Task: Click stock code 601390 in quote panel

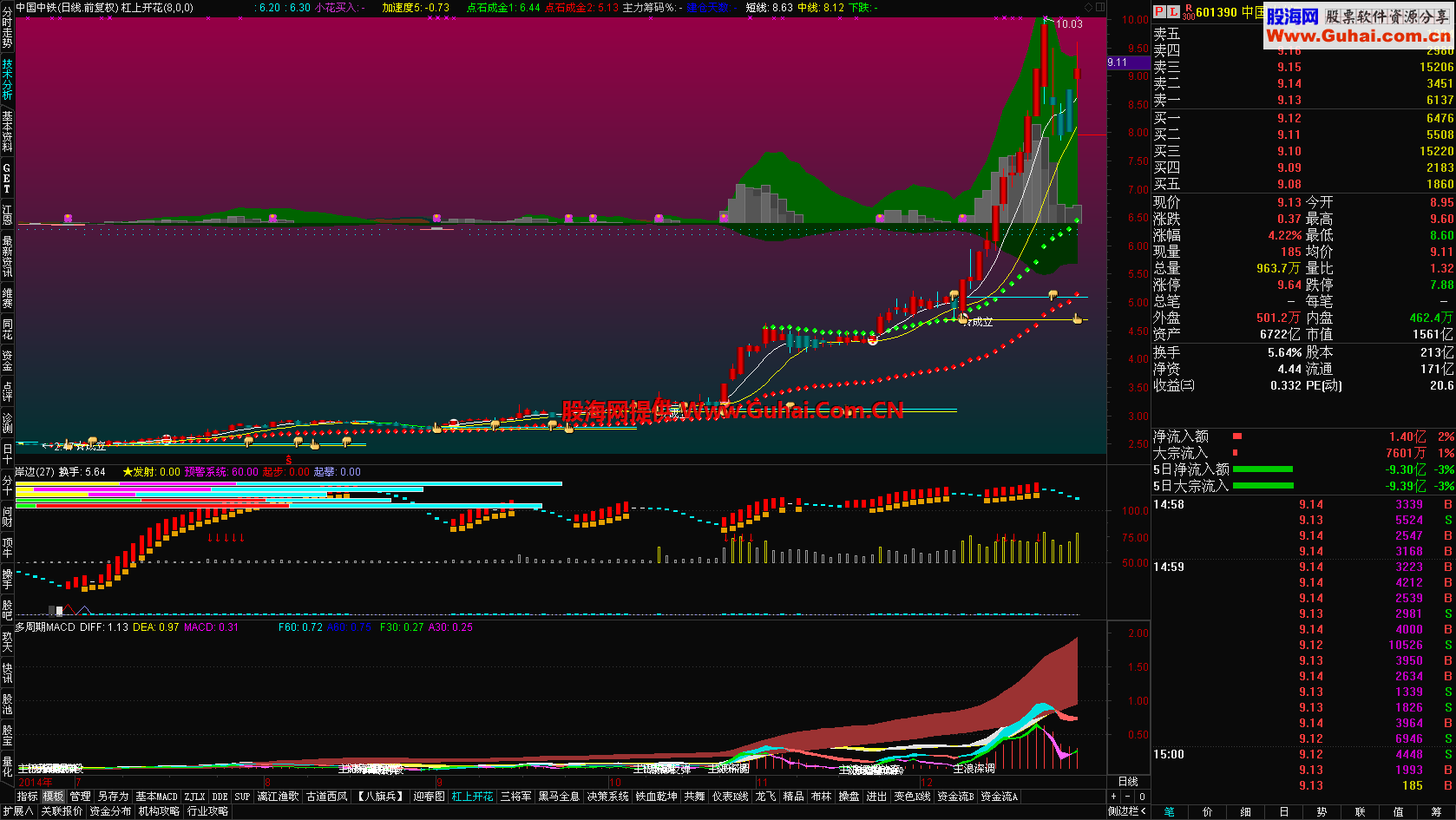Action: (1217, 12)
